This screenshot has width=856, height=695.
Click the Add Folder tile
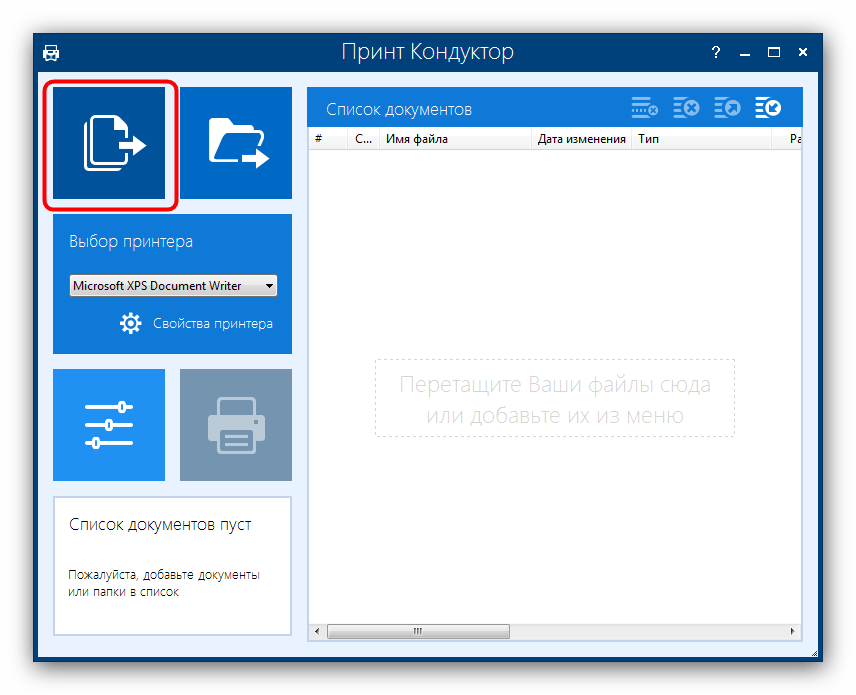236,143
